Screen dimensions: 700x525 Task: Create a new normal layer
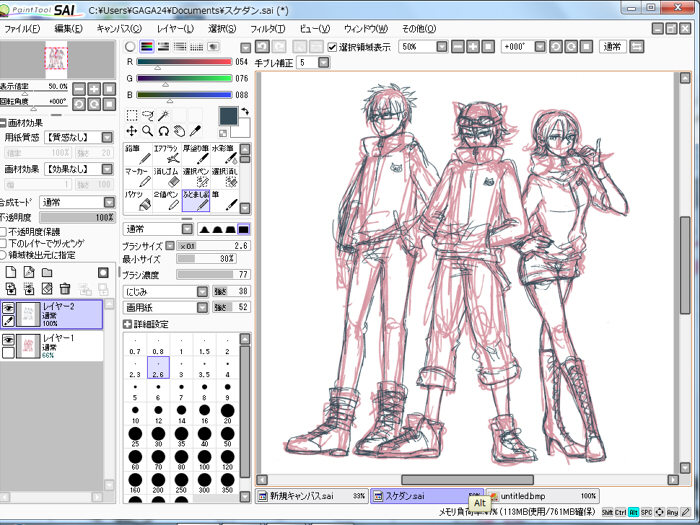11,272
